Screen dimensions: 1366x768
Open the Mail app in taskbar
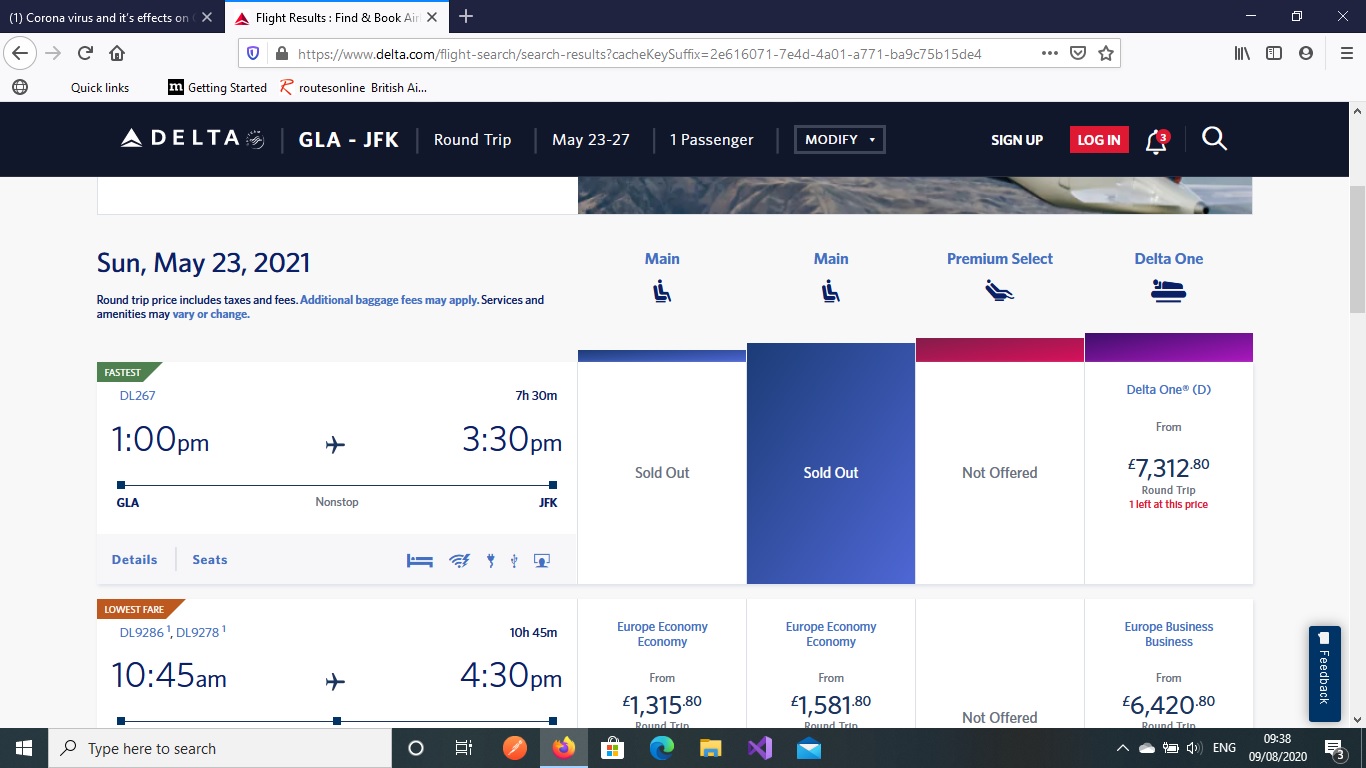[809, 748]
